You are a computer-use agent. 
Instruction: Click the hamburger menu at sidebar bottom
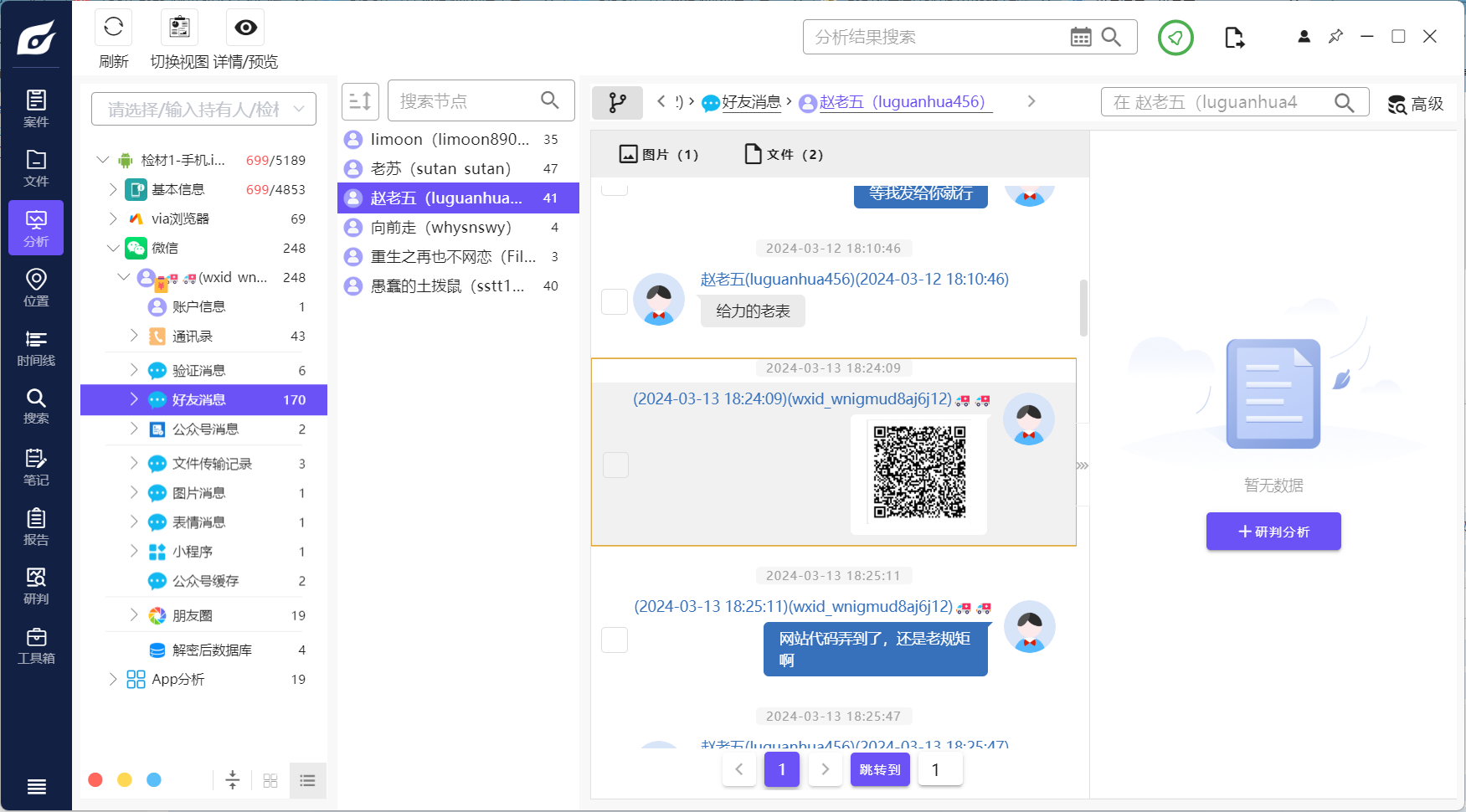[36, 786]
